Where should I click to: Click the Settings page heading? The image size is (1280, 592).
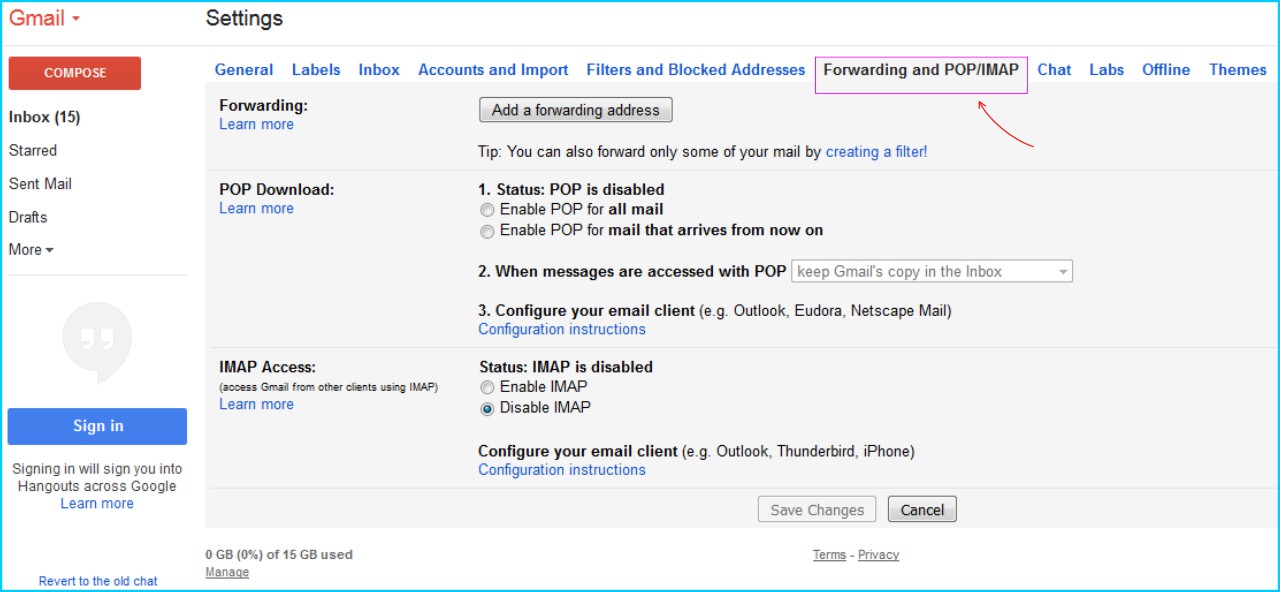click(244, 18)
